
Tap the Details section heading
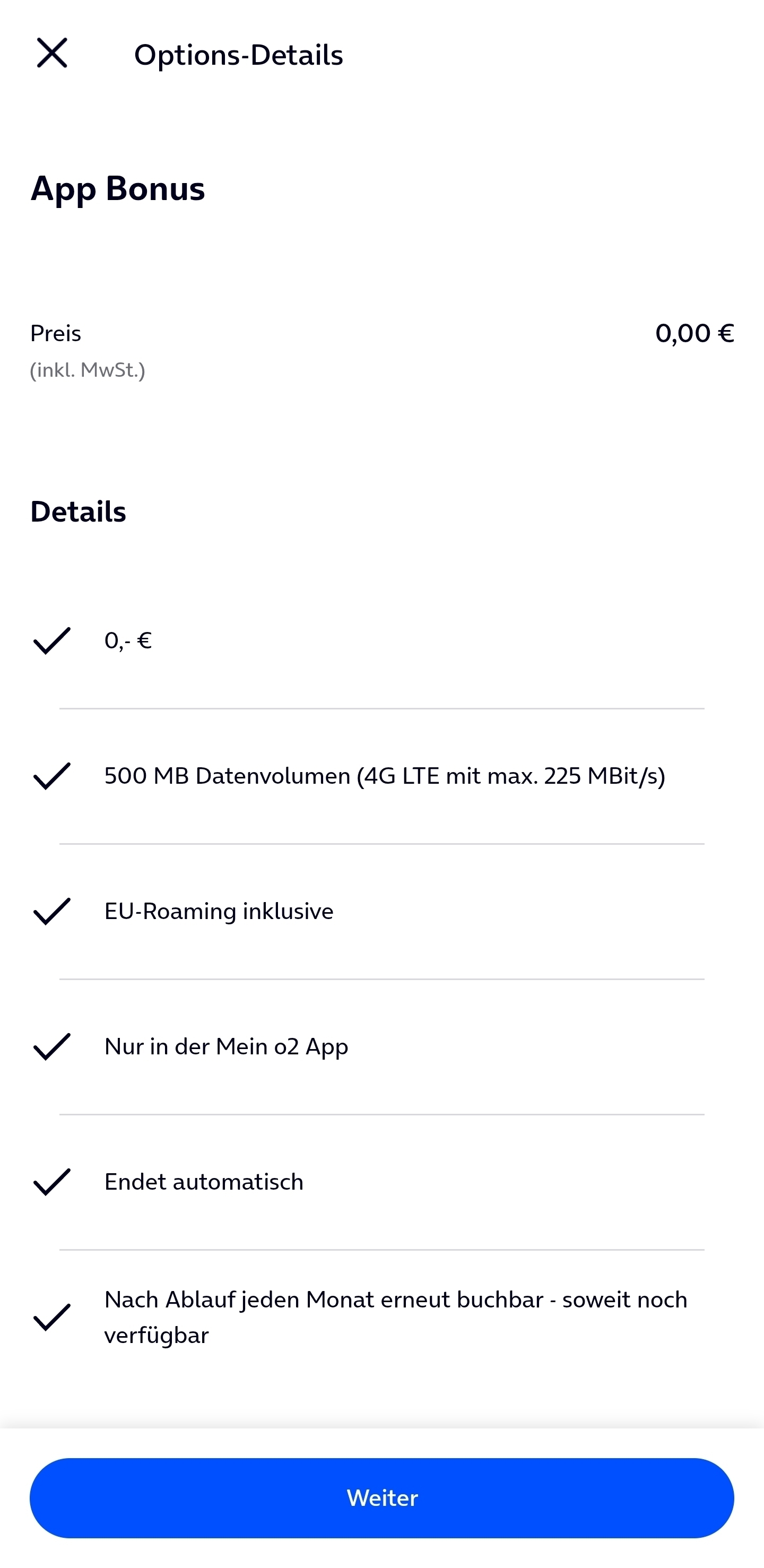78,512
